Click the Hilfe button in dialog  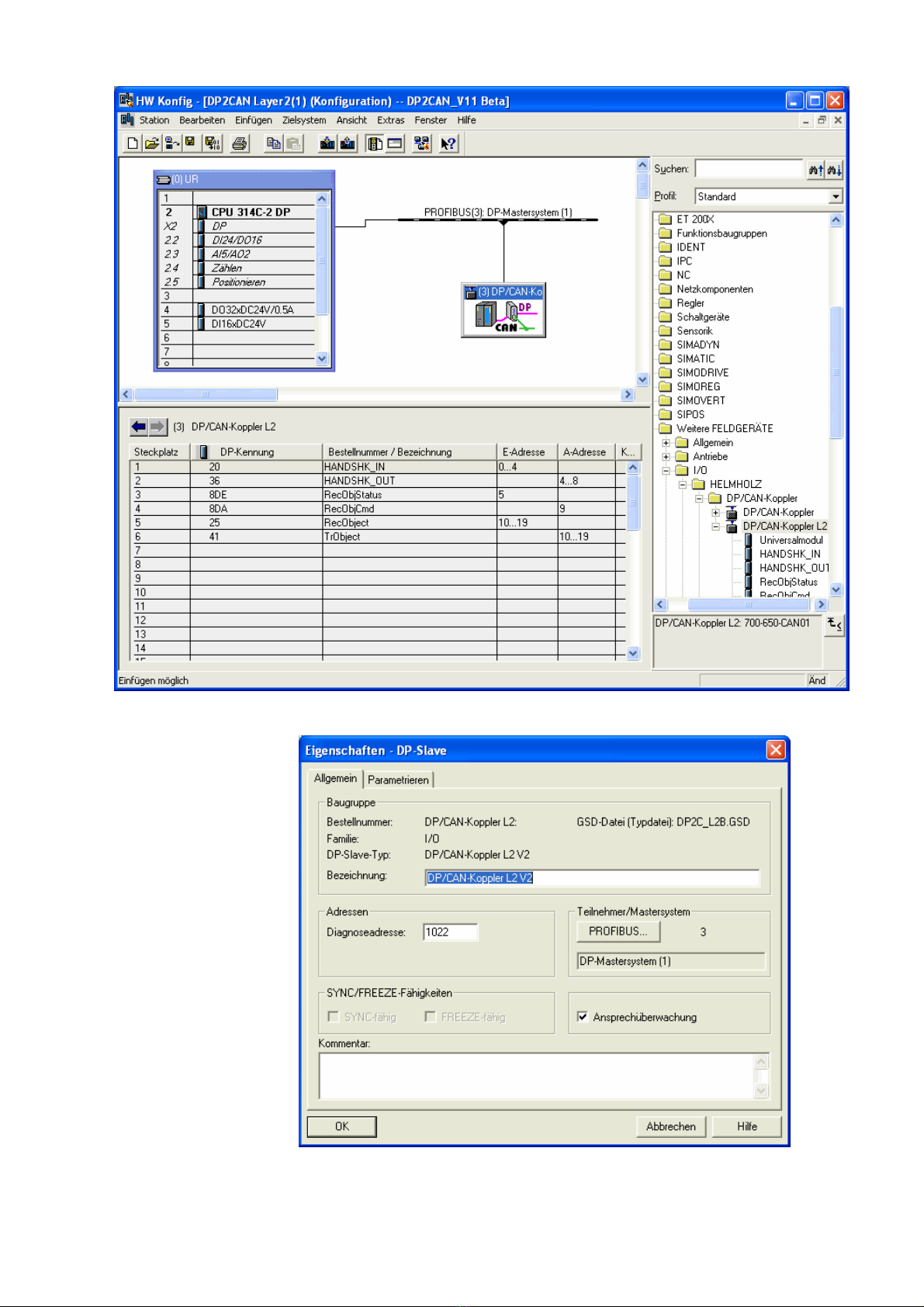747,1126
